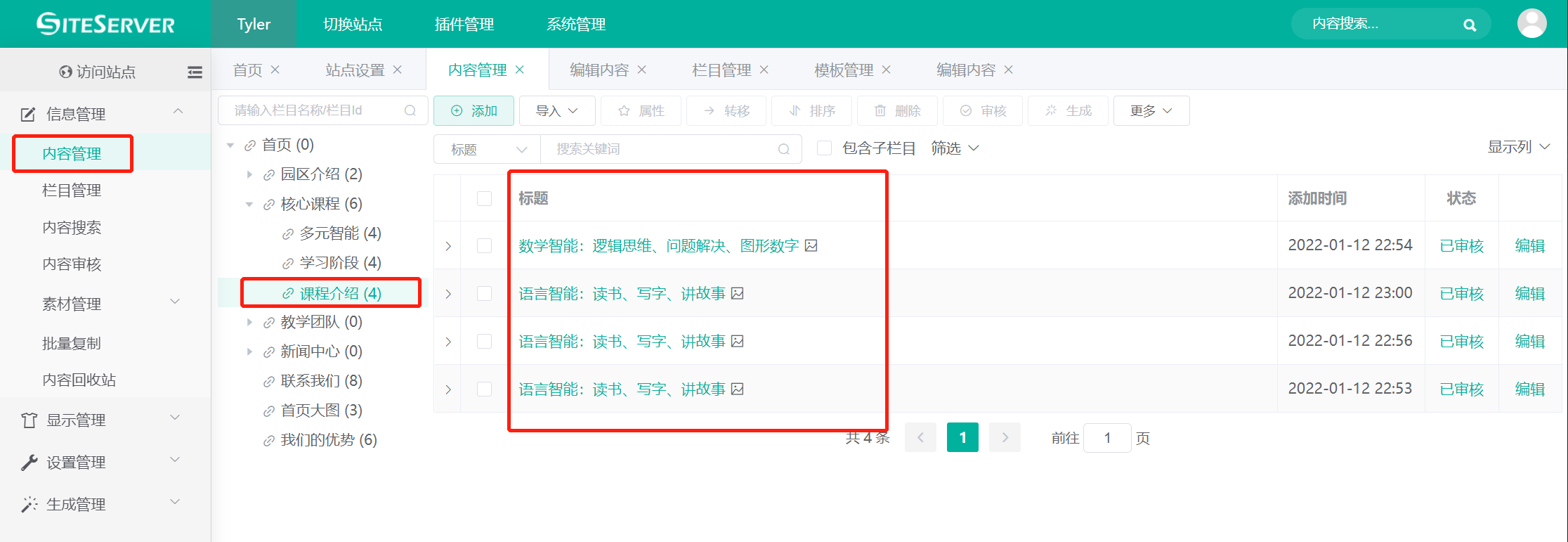Click the magnifier icon in keyword search box
Image resolution: width=1568 pixels, height=542 pixels.
coord(784,149)
